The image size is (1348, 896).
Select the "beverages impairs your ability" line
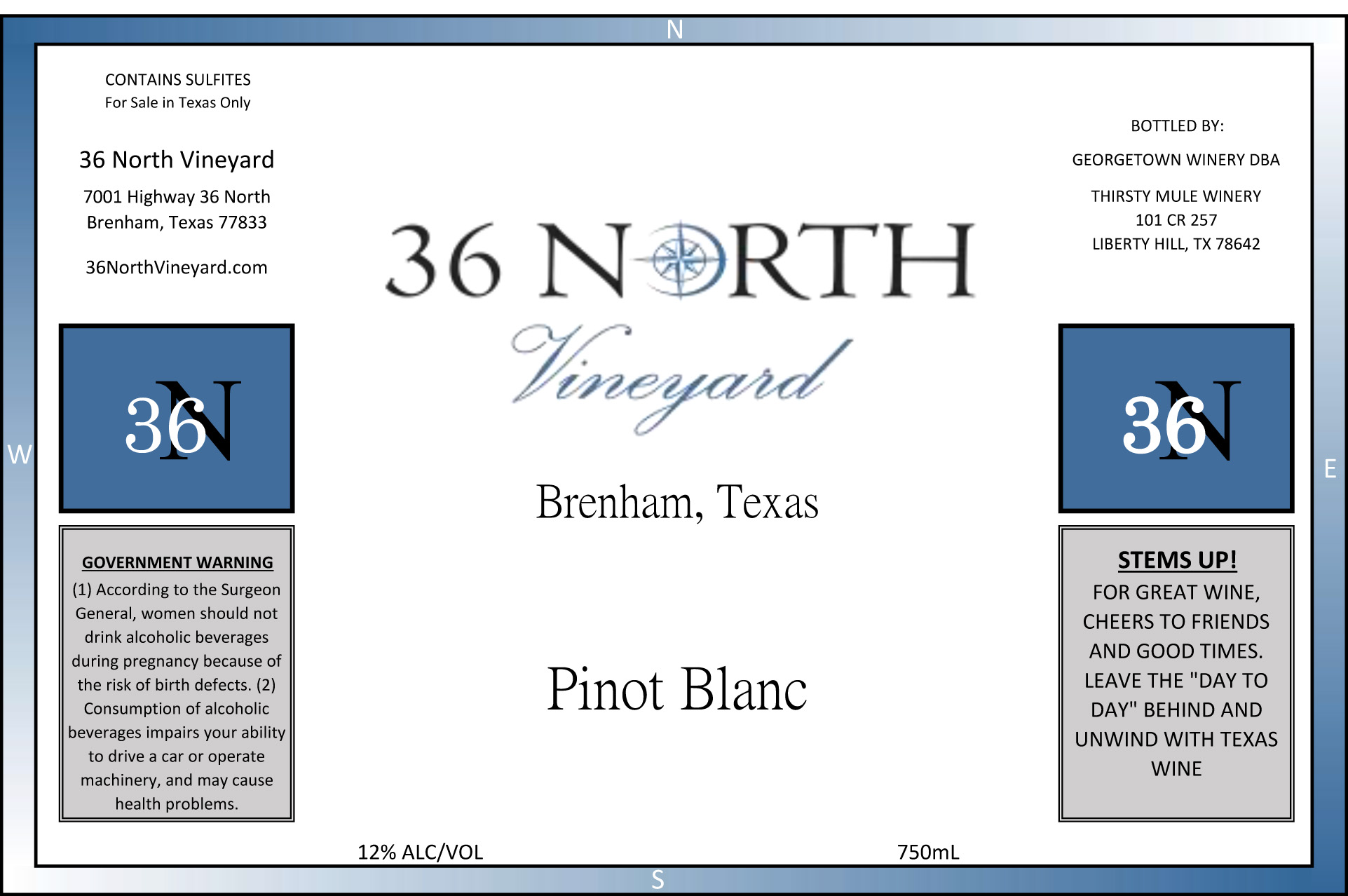pos(177,733)
